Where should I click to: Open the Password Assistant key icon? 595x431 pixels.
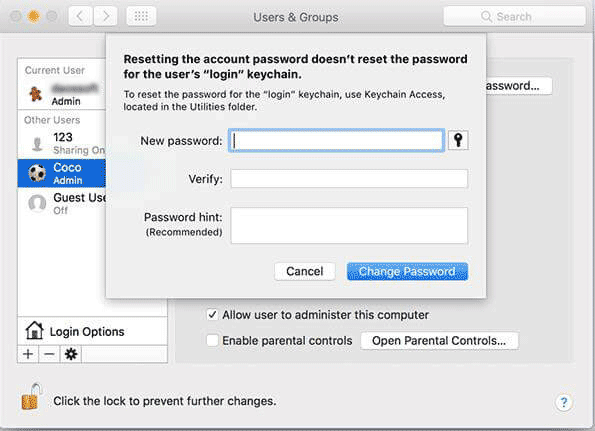[x=458, y=140]
